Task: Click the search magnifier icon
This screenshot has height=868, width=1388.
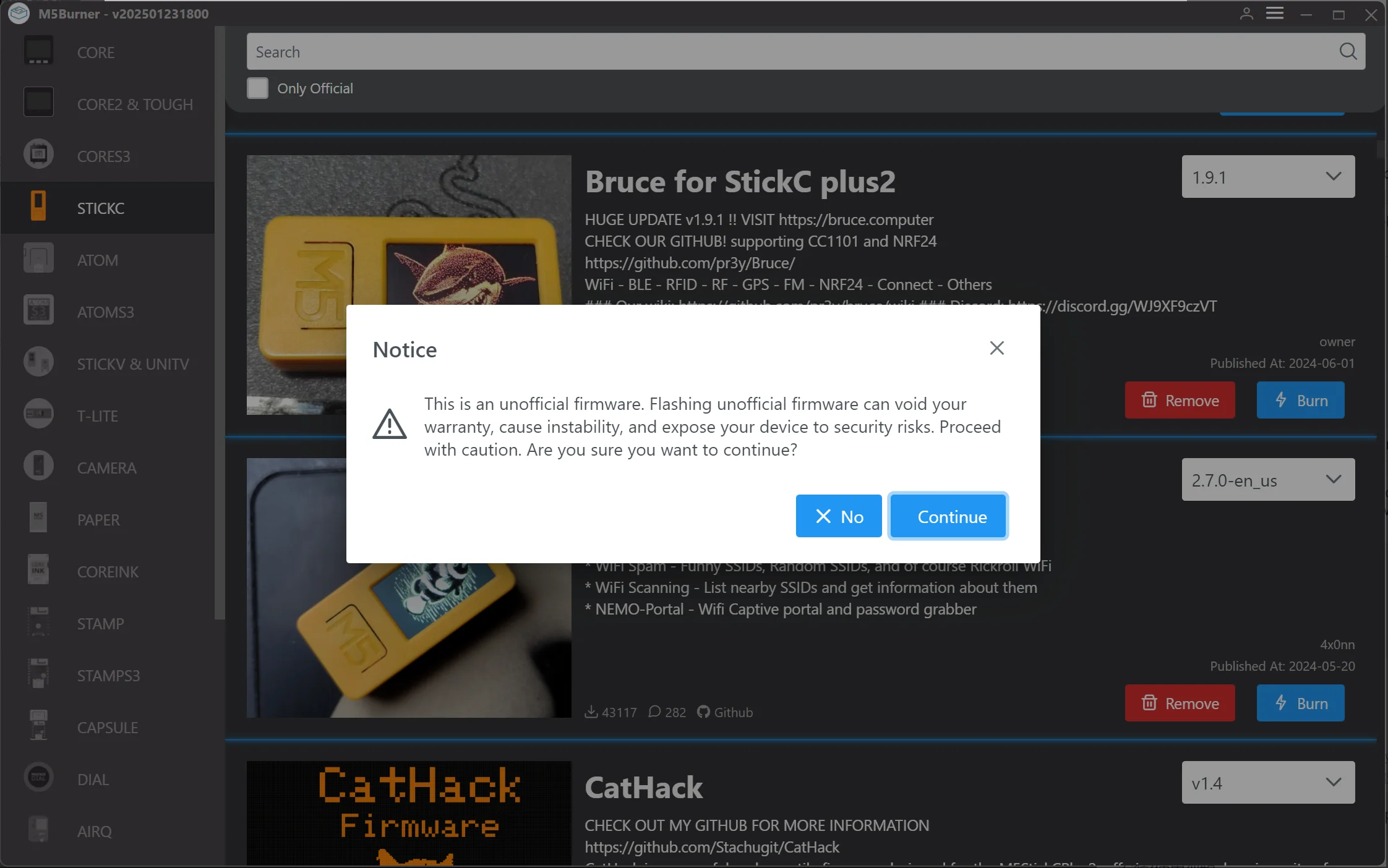Action: tap(1348, 51)
